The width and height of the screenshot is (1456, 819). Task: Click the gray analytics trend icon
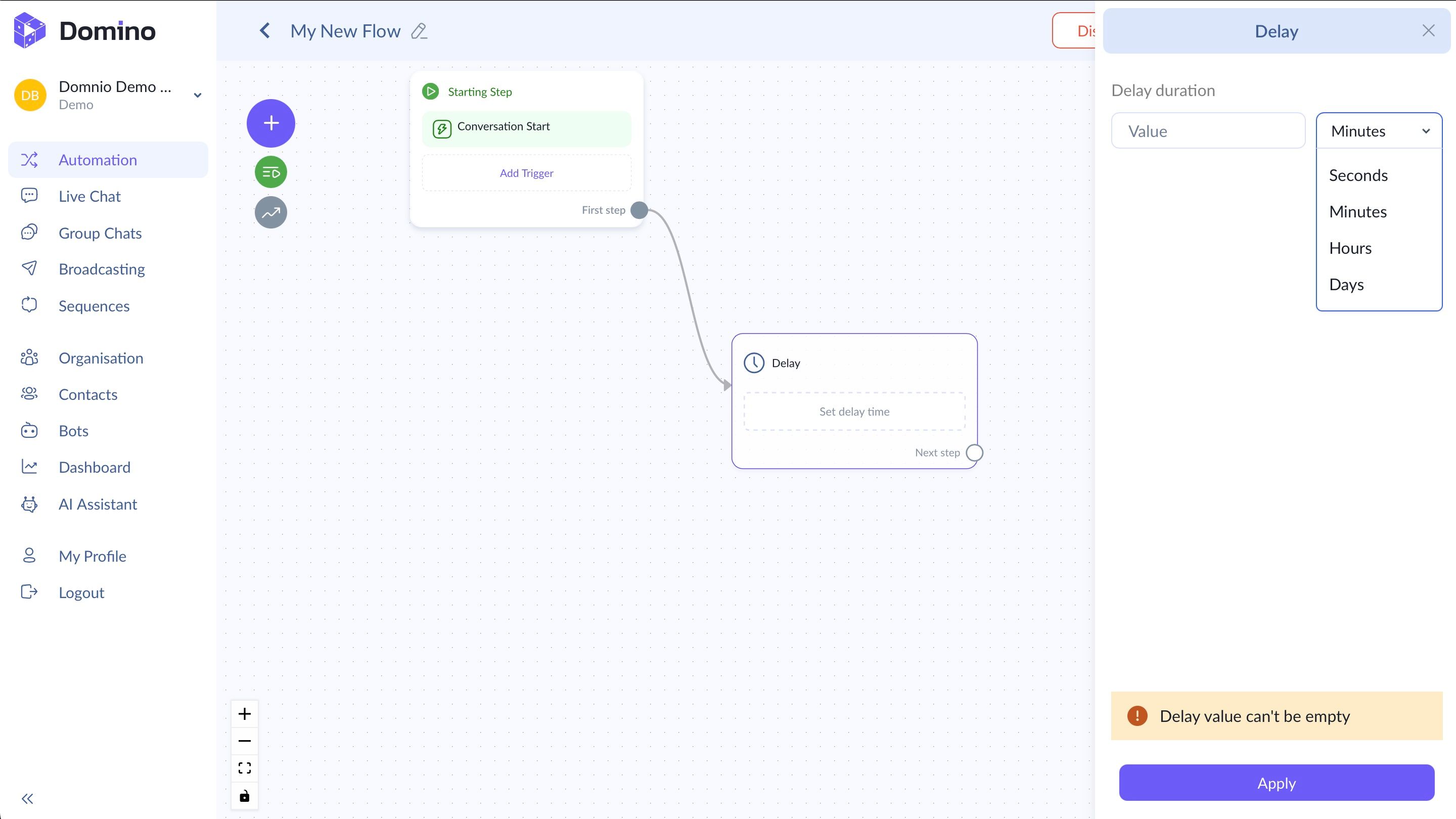[271, 212]
